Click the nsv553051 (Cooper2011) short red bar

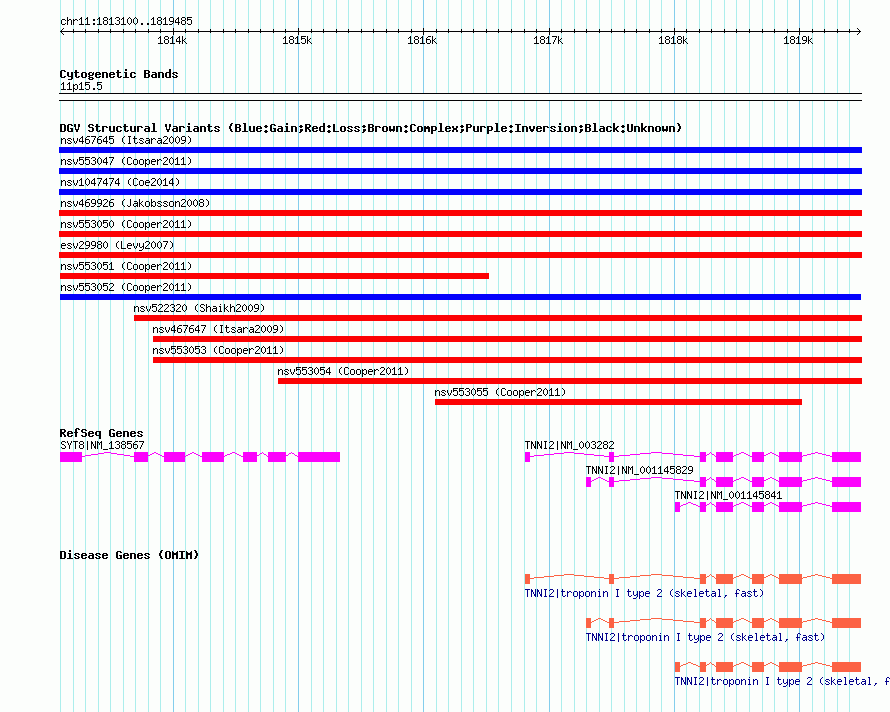(x=274, y=276)
